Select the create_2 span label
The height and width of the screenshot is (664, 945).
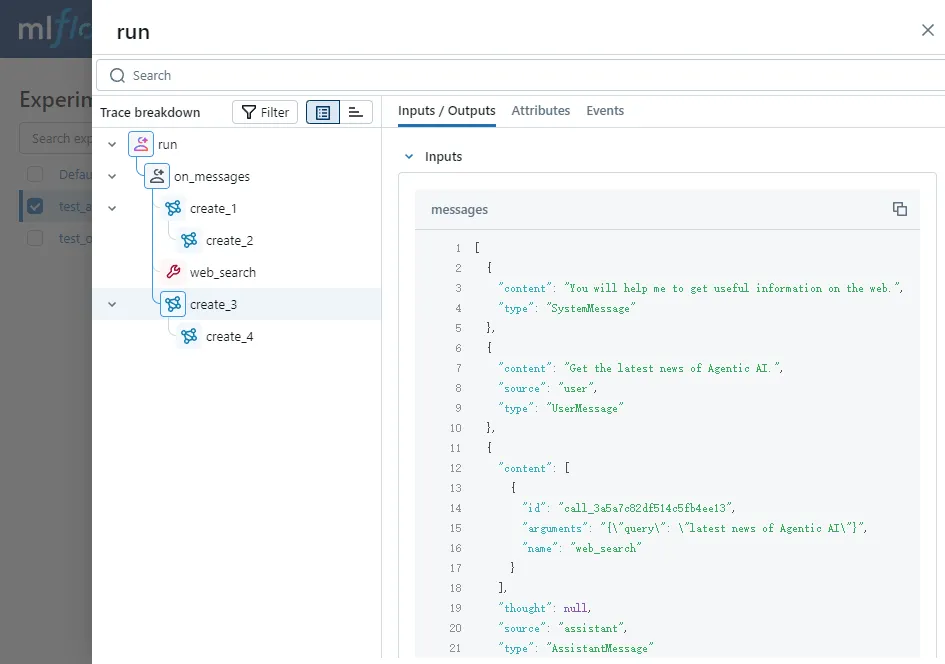click(x=230, y=240)
